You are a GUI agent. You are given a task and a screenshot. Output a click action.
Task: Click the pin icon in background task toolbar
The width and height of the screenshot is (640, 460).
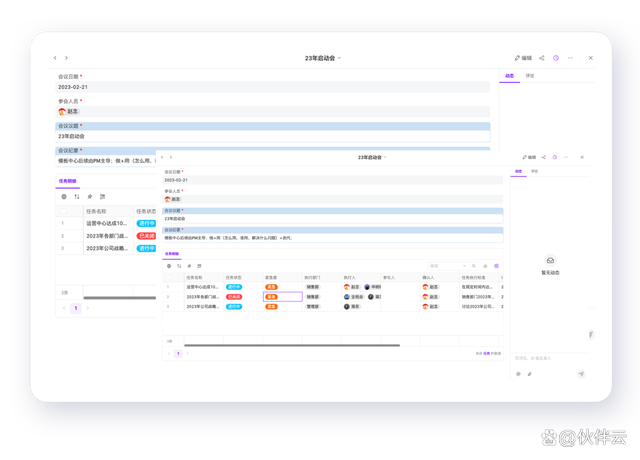pyautogui.click(x=90, y=197)
